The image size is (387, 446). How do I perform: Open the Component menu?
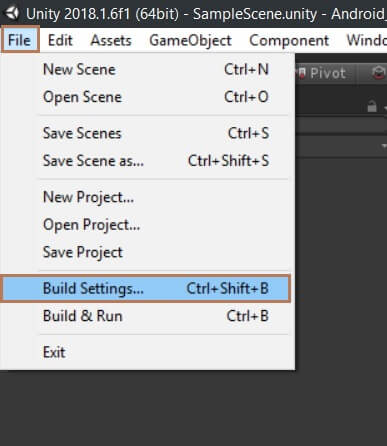289,40
